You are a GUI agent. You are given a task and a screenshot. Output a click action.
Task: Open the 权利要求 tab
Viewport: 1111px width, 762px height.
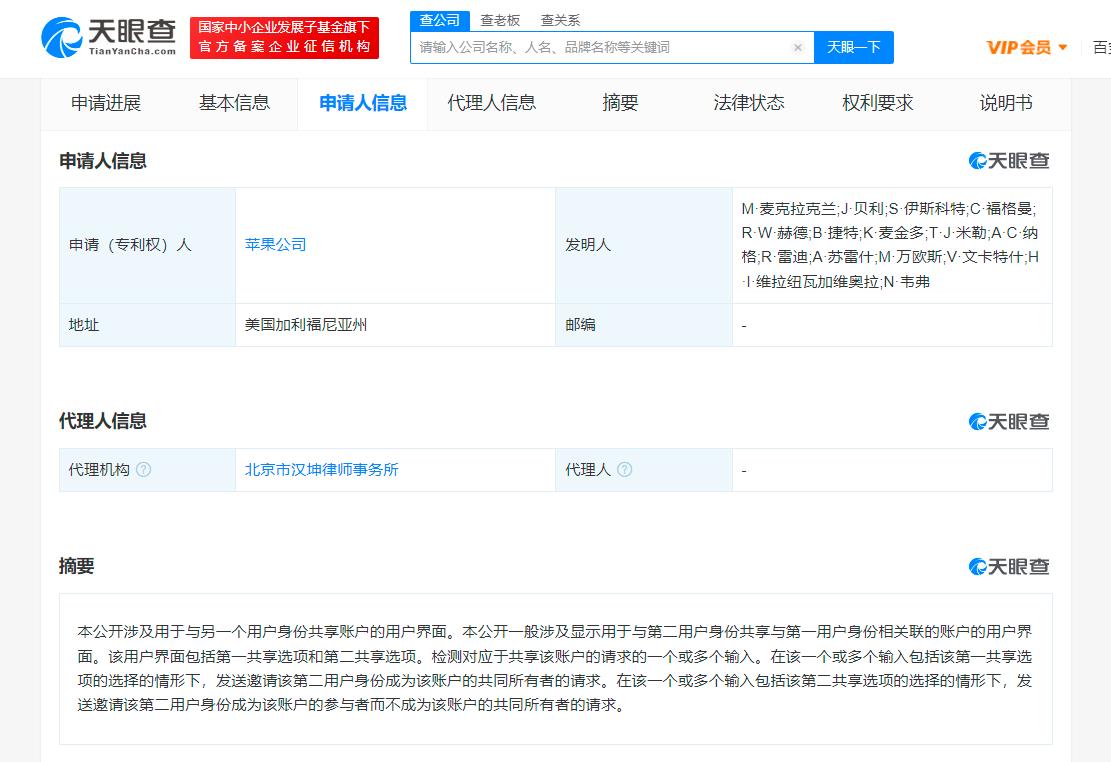(x=877, y=103)
